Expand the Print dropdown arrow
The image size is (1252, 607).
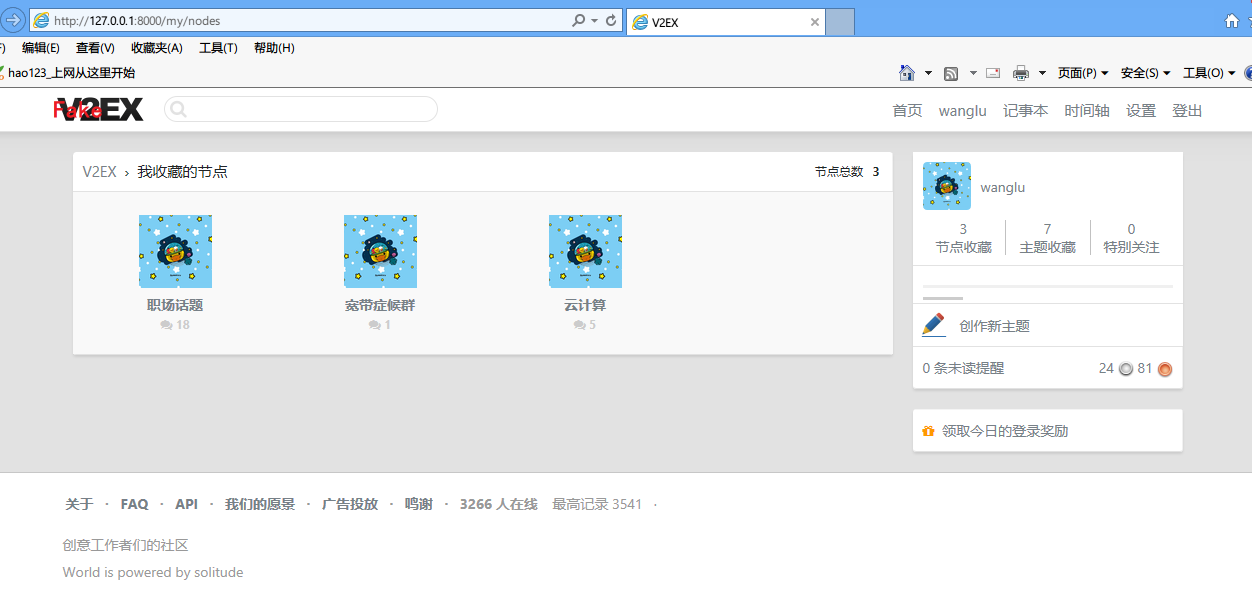click(x=1041, y=73)
